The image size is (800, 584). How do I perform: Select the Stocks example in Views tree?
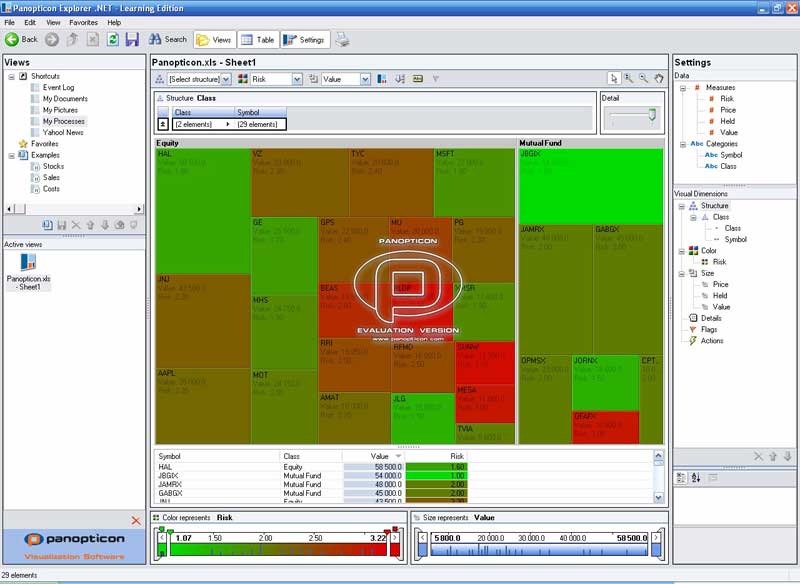(53, 166)
